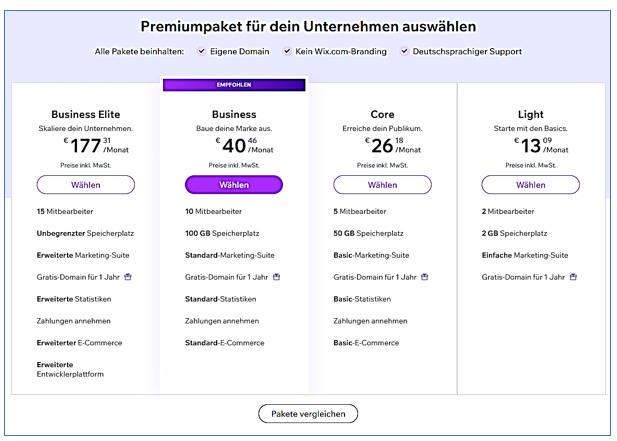
Task: Click the Starte mit den Basics tagline
Action: [x=530, y=128]
